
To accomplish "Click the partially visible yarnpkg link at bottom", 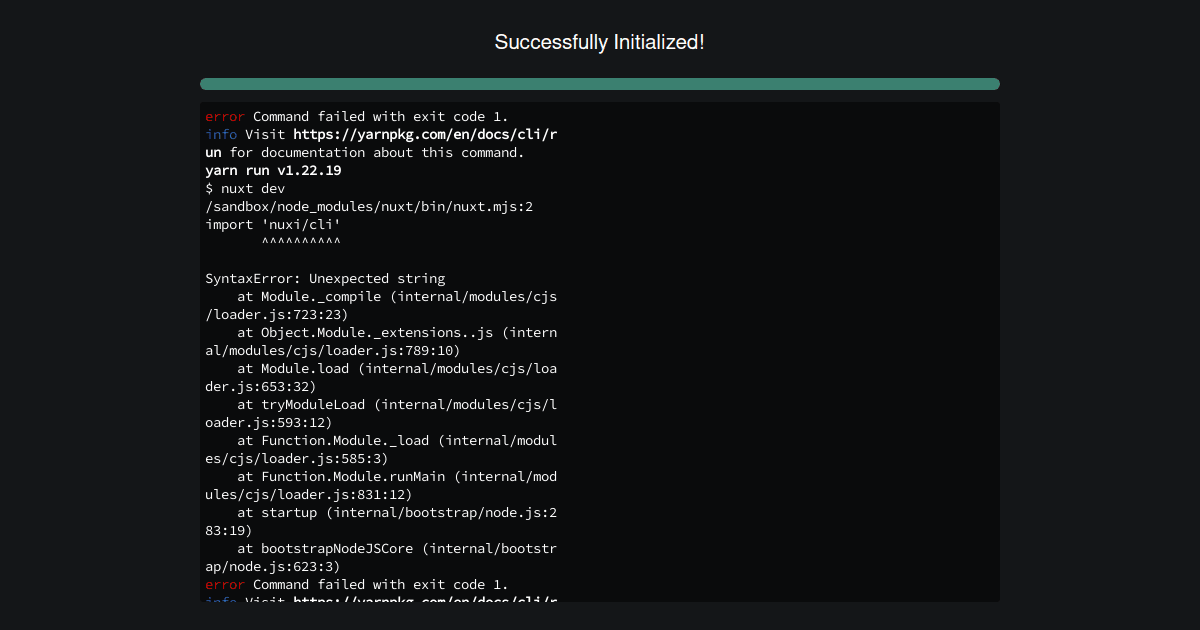I will [x=424, y=600].
